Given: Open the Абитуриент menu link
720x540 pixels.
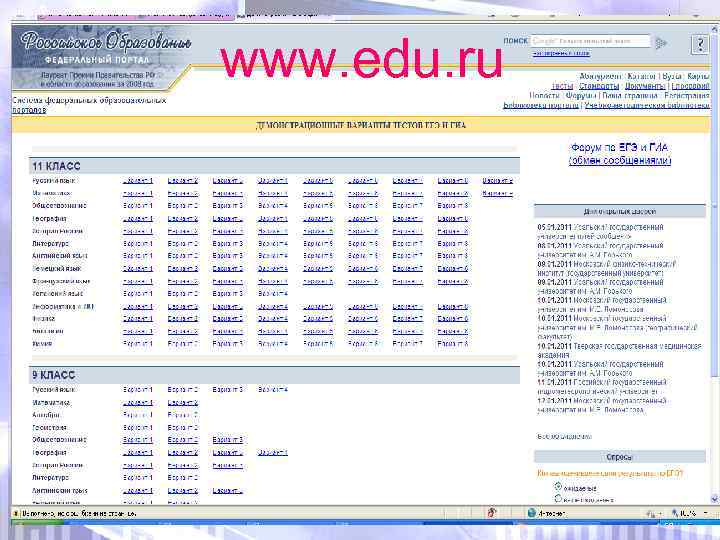Looking at the screenshot, I should coord(600,76).
